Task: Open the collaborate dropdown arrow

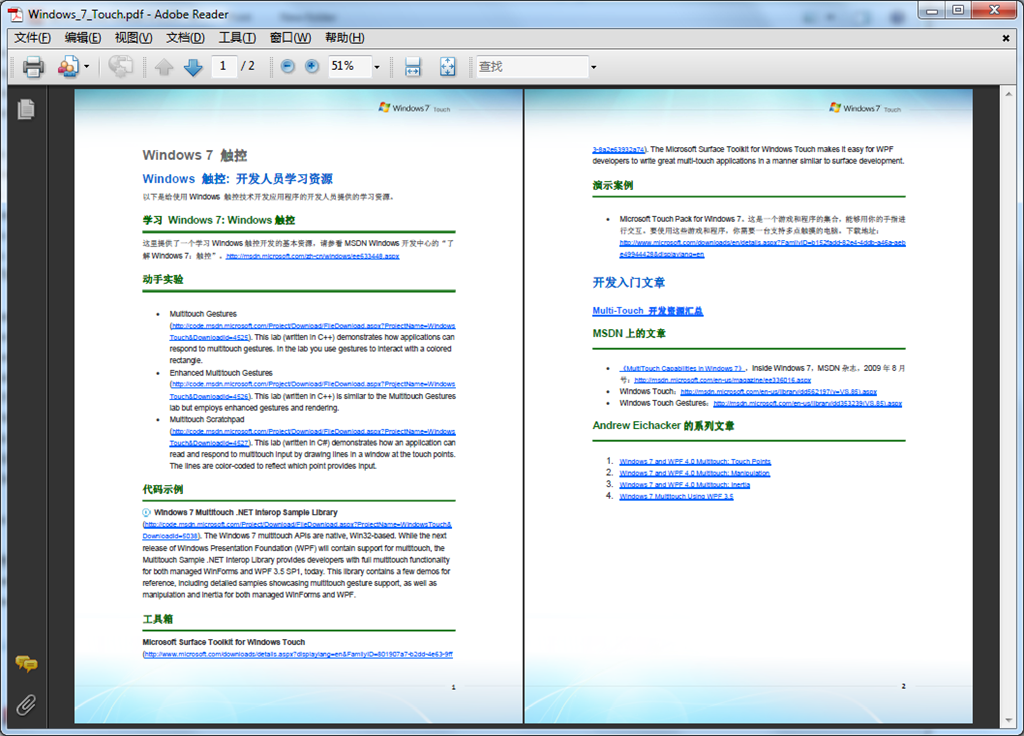Action: 86,67
